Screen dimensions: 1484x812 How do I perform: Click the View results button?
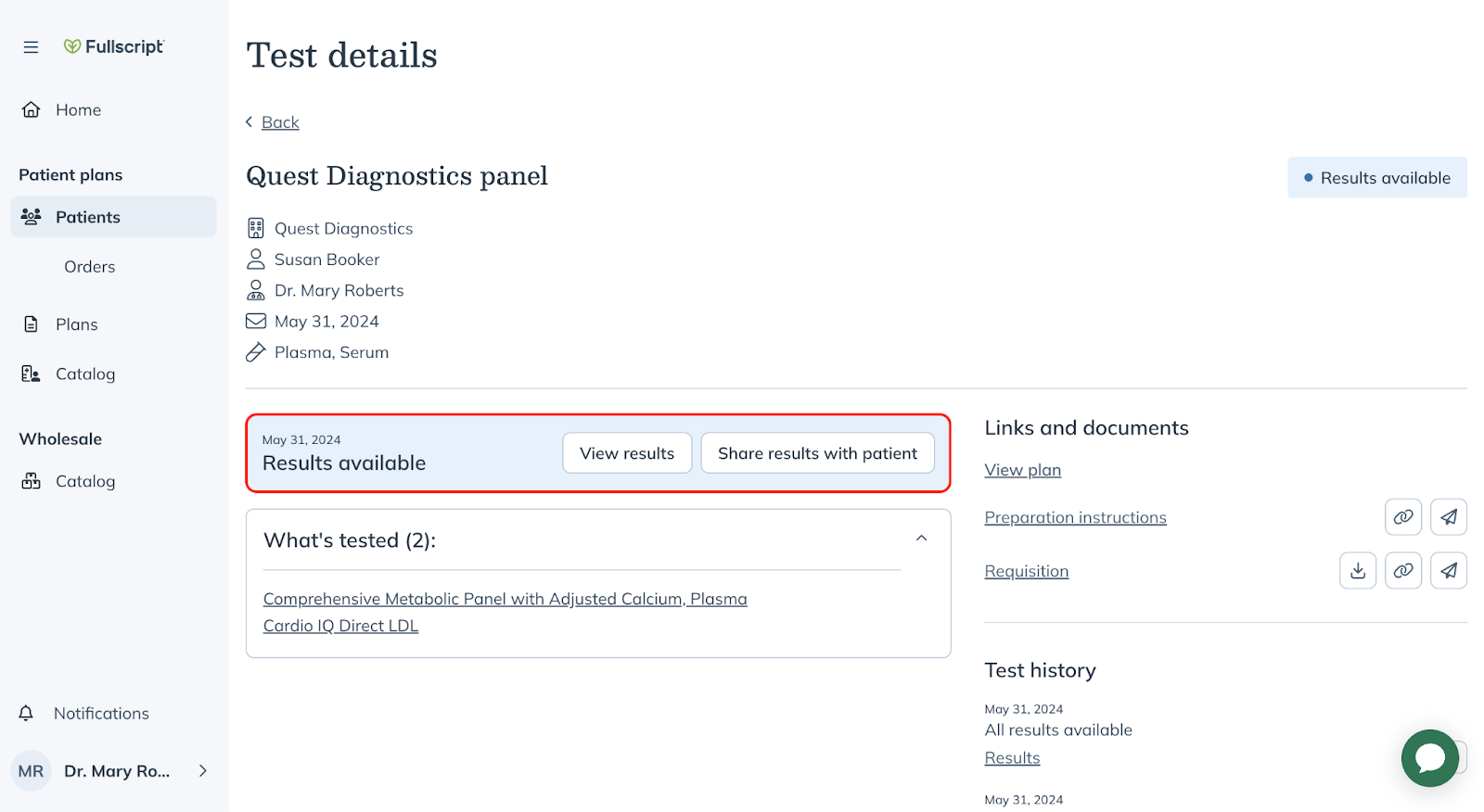[627, 453]
